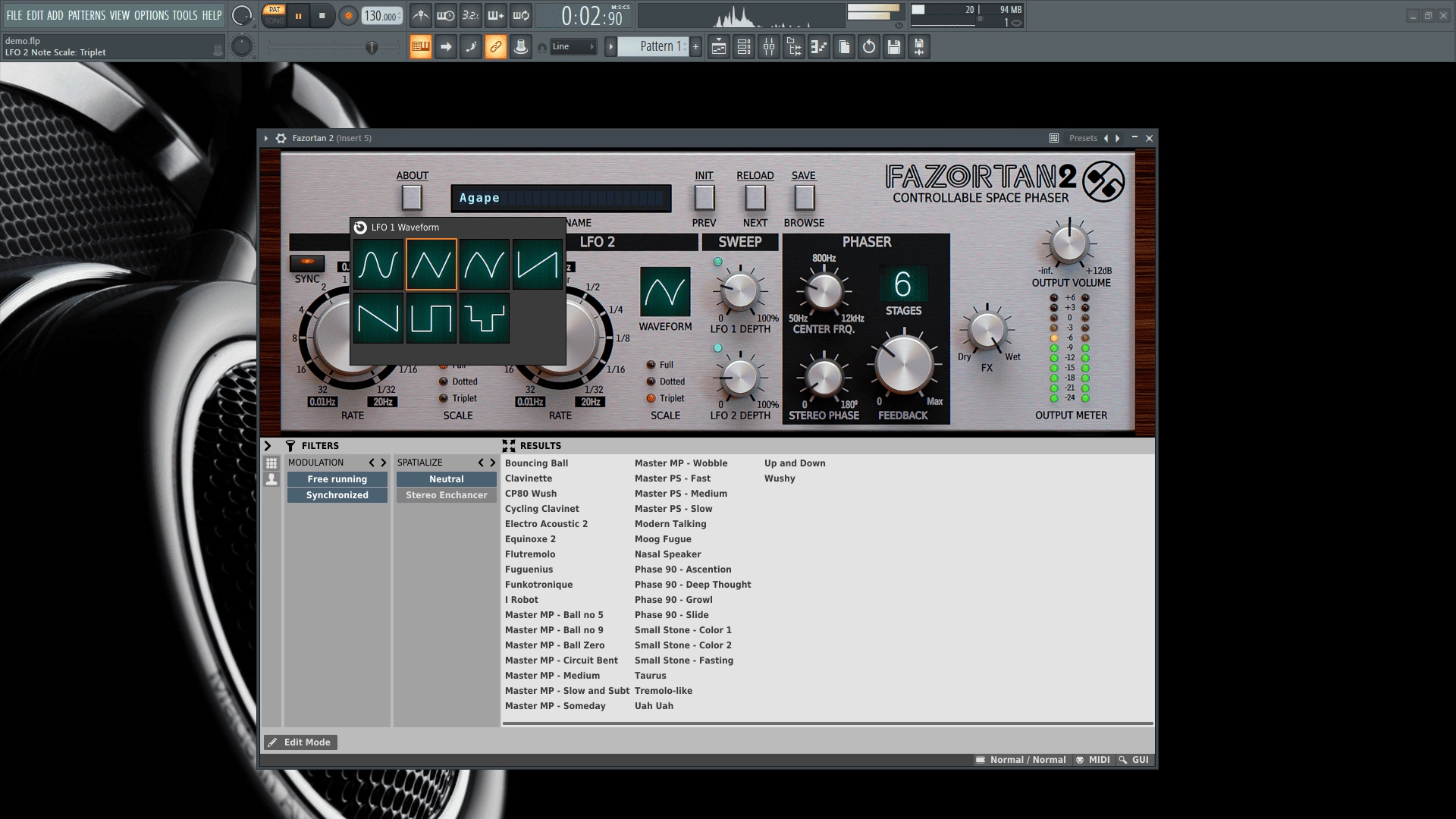Open the EDIT menu

pos(35,15)
